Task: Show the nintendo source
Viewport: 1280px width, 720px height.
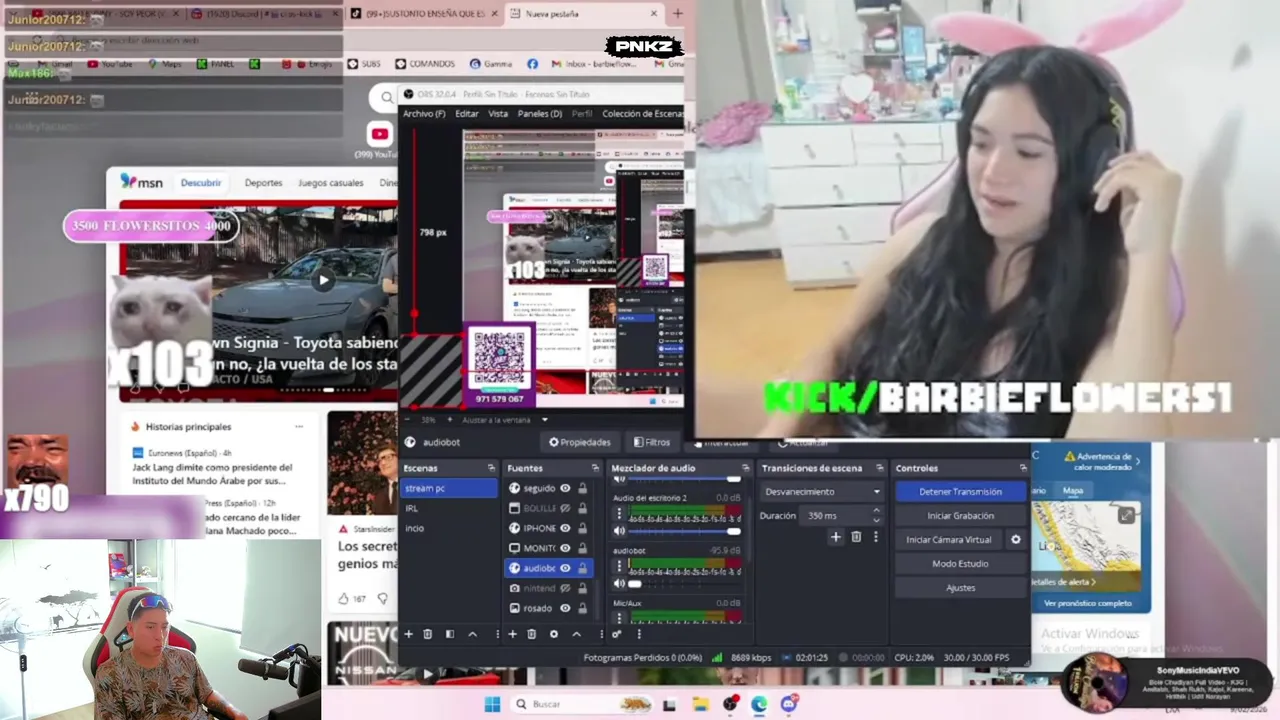Action: pos(565,588)
